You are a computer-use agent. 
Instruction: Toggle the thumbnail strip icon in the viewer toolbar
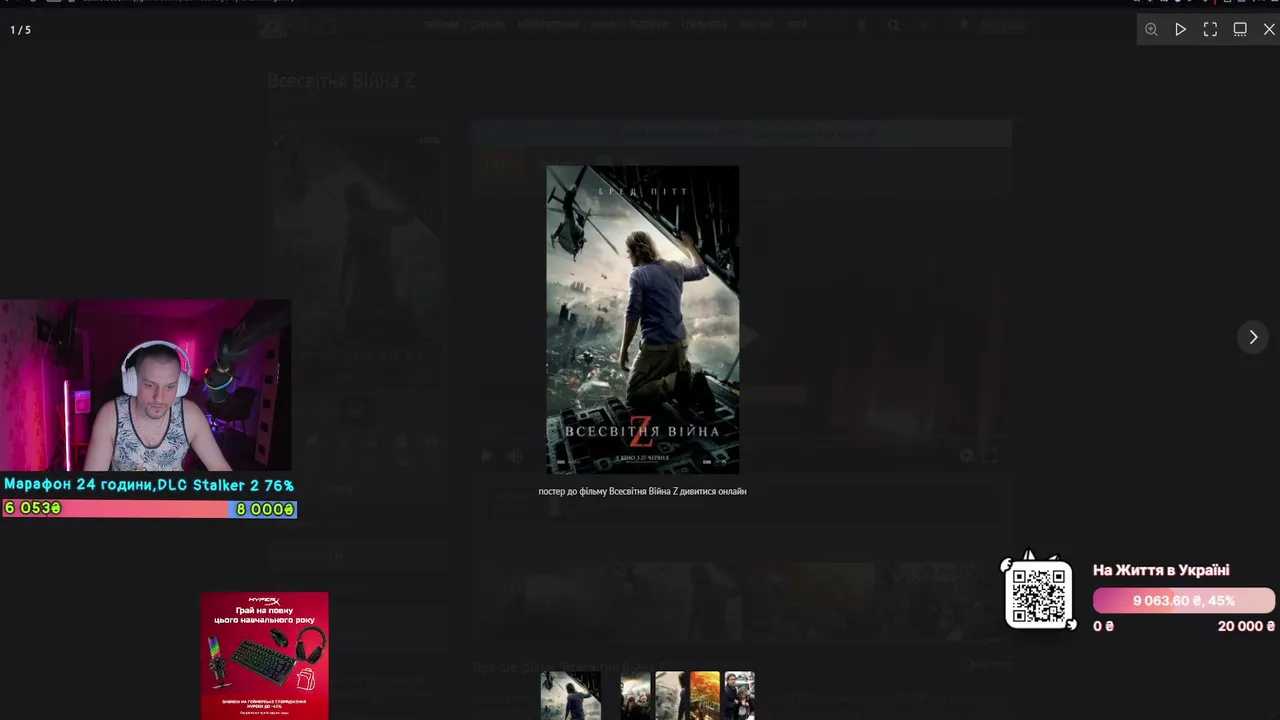point(1240,30)
